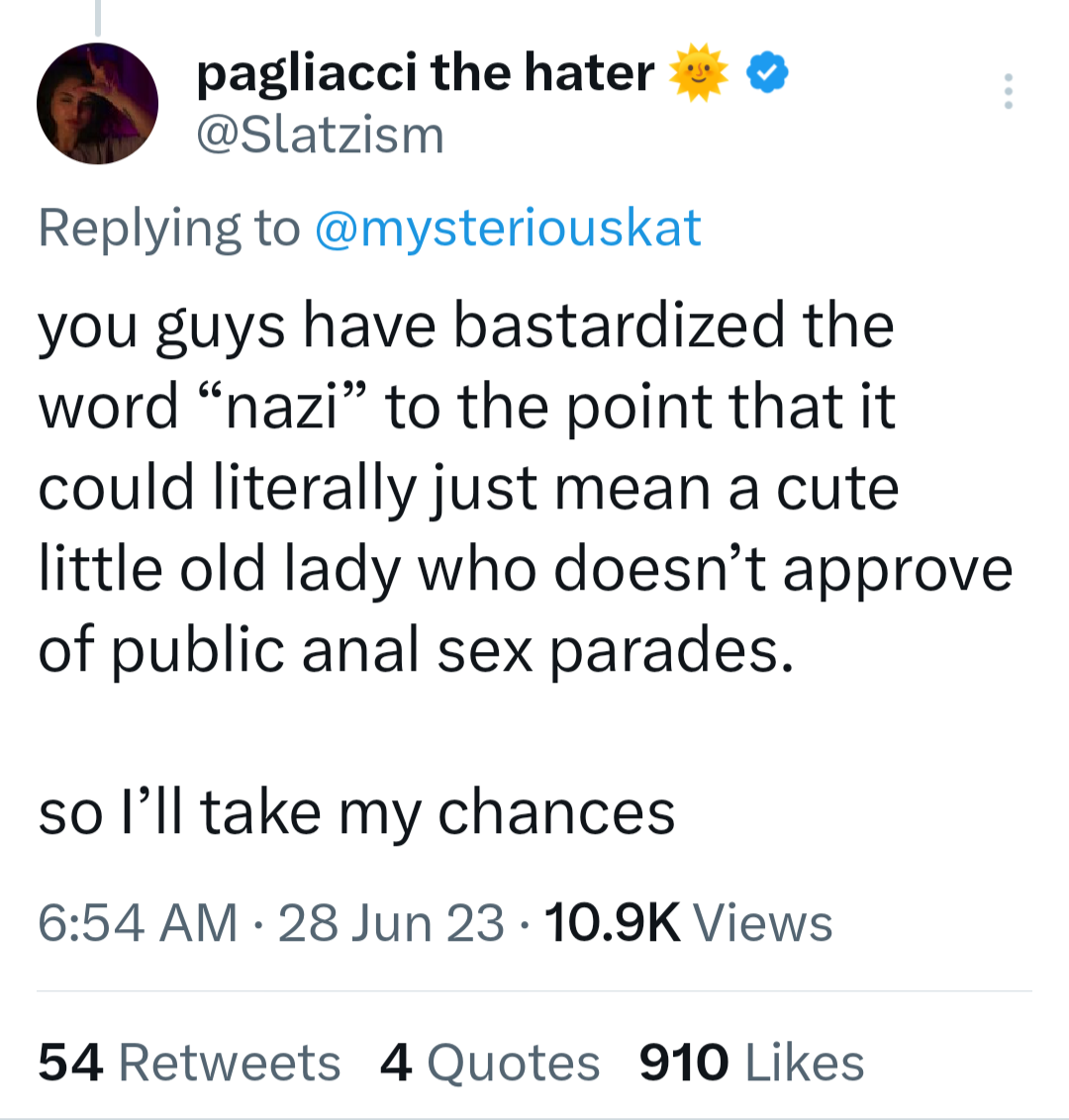Click the blue verified checkmark badge

[x=768, y=73]
